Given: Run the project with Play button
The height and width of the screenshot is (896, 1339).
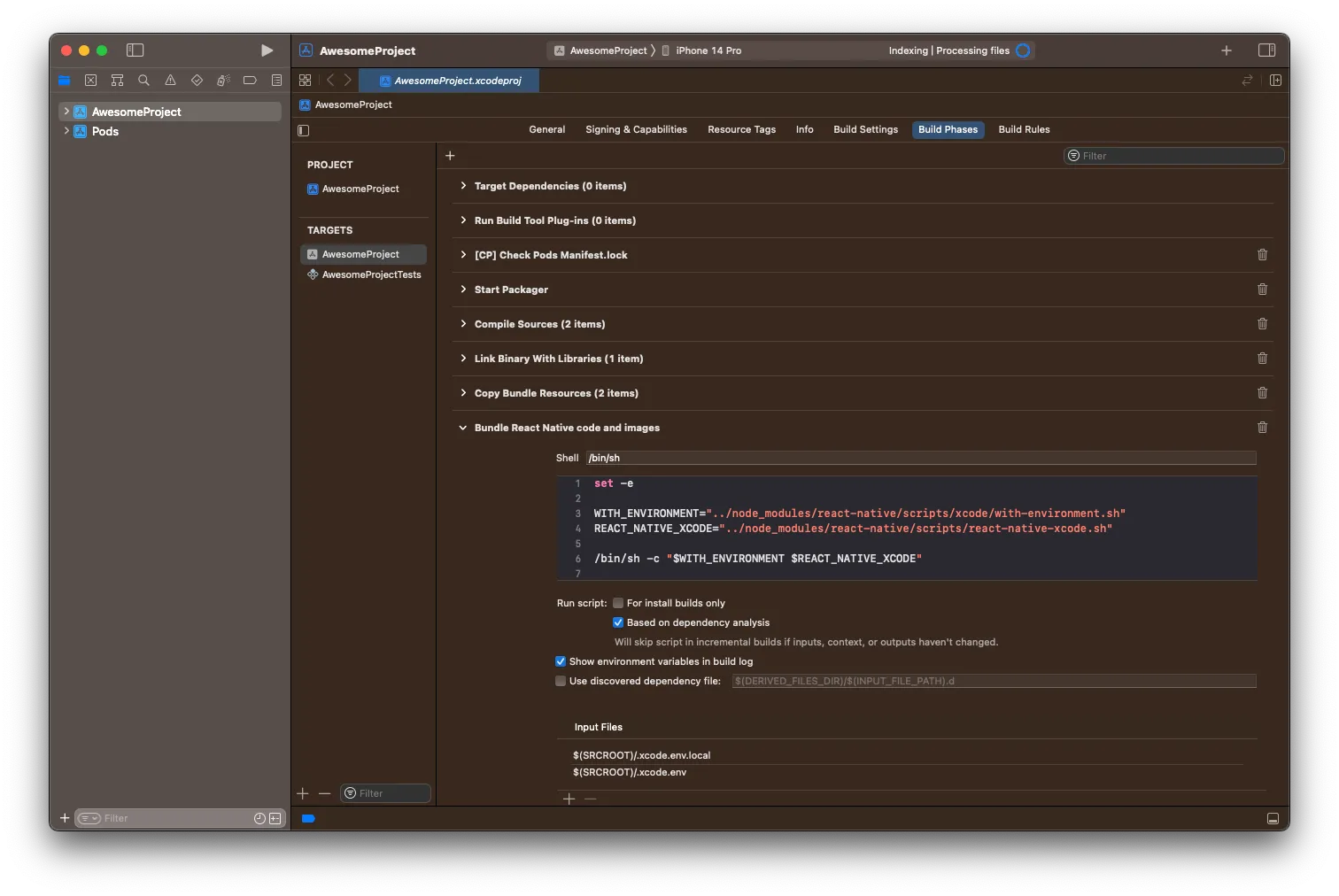Looking at the screenshot, I should (x=267, y=50).
